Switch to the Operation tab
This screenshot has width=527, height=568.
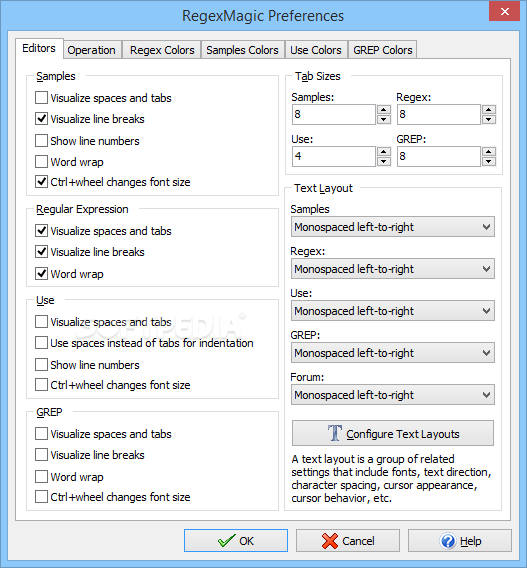tap(92, 50)
